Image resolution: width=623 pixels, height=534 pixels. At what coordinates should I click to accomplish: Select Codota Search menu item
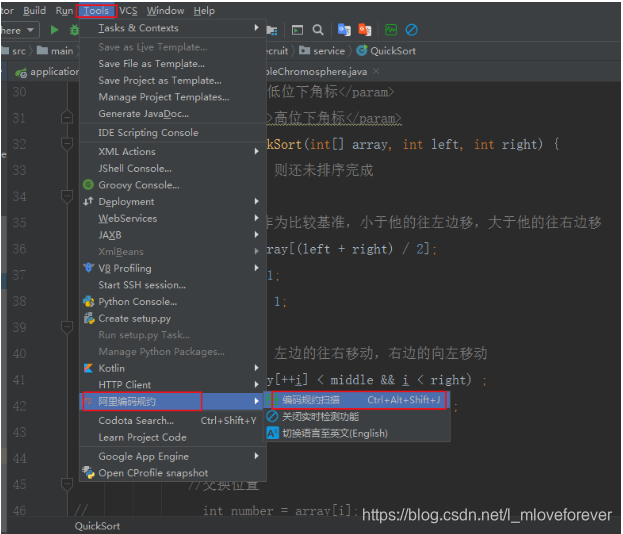pyautogui.click(x=173, y=420)
